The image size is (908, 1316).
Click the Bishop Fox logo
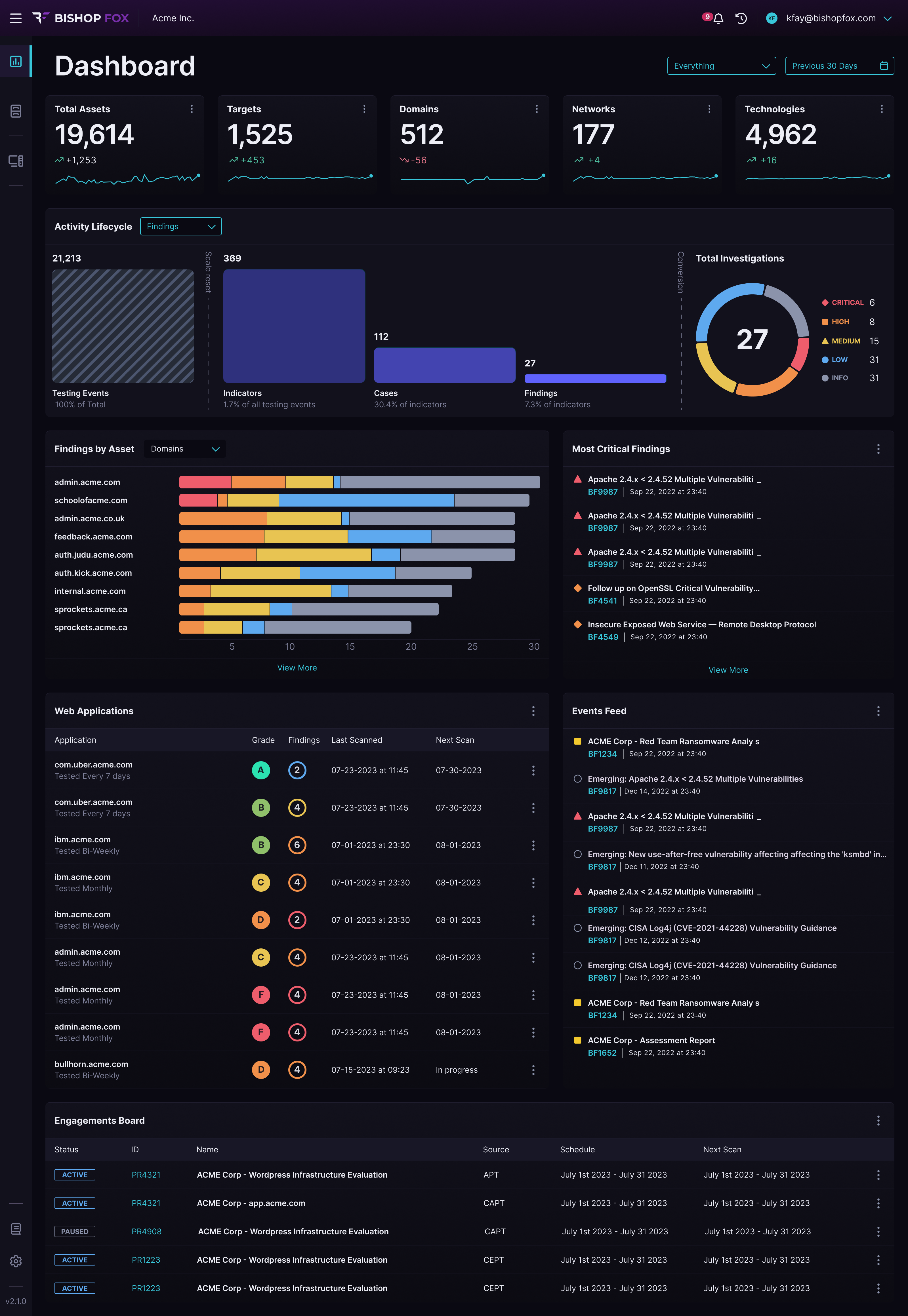tap(80, 18)
